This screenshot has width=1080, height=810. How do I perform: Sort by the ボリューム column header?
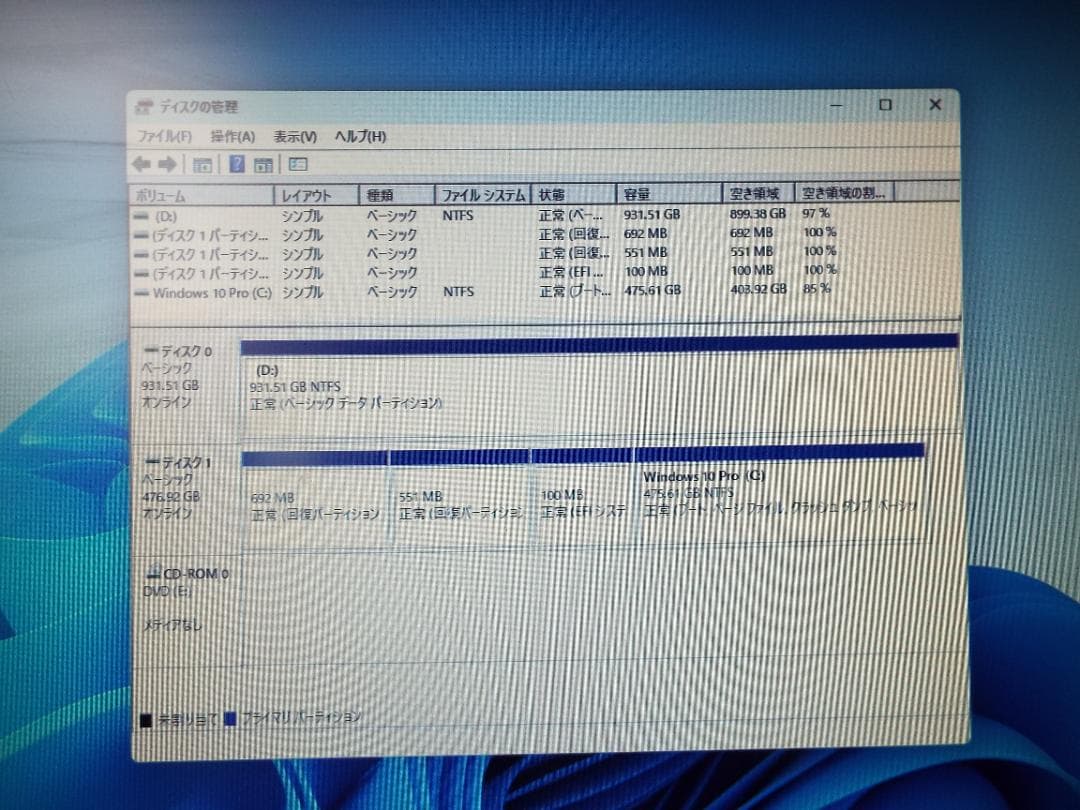point(200,194)
